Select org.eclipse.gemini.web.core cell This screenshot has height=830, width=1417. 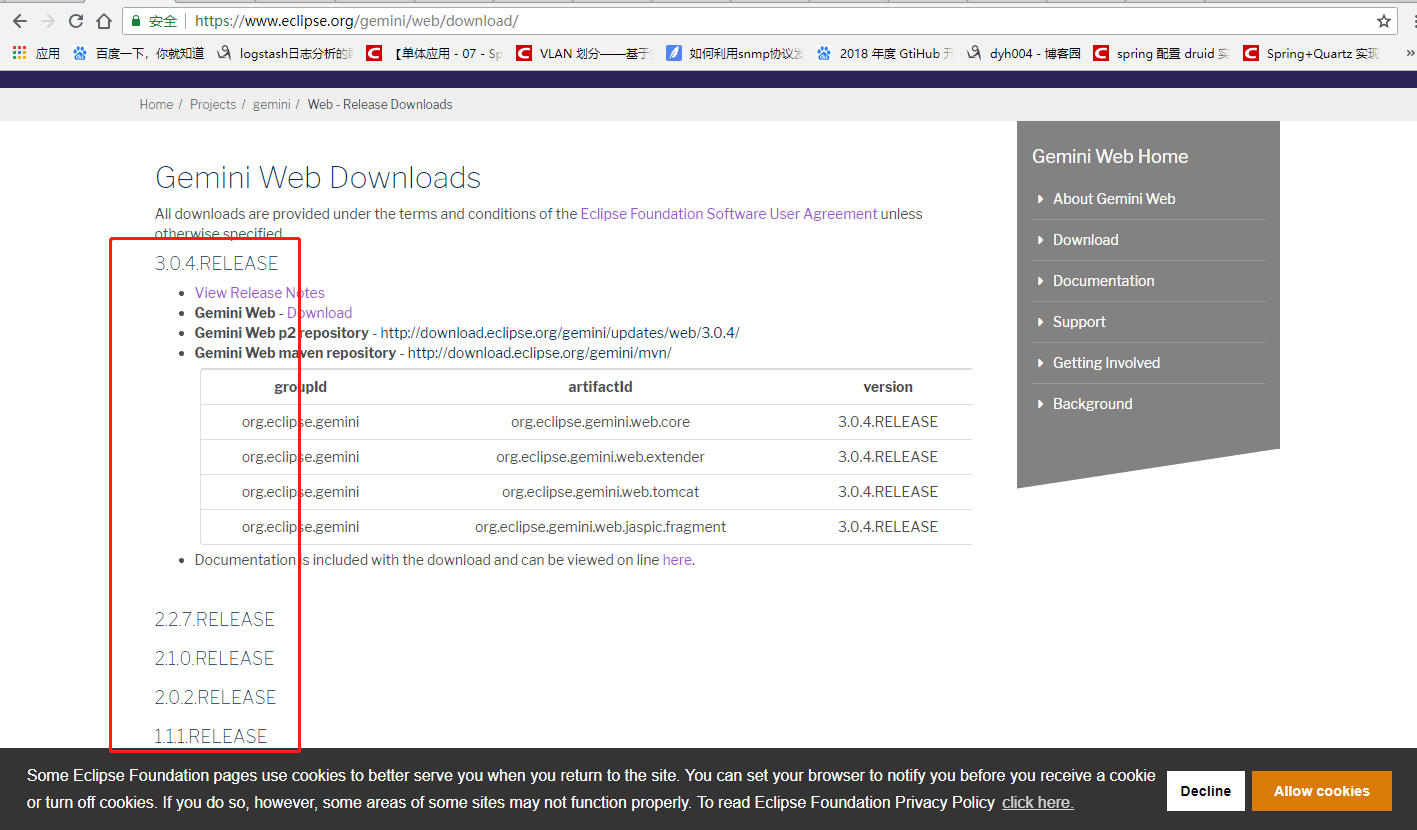600,422
